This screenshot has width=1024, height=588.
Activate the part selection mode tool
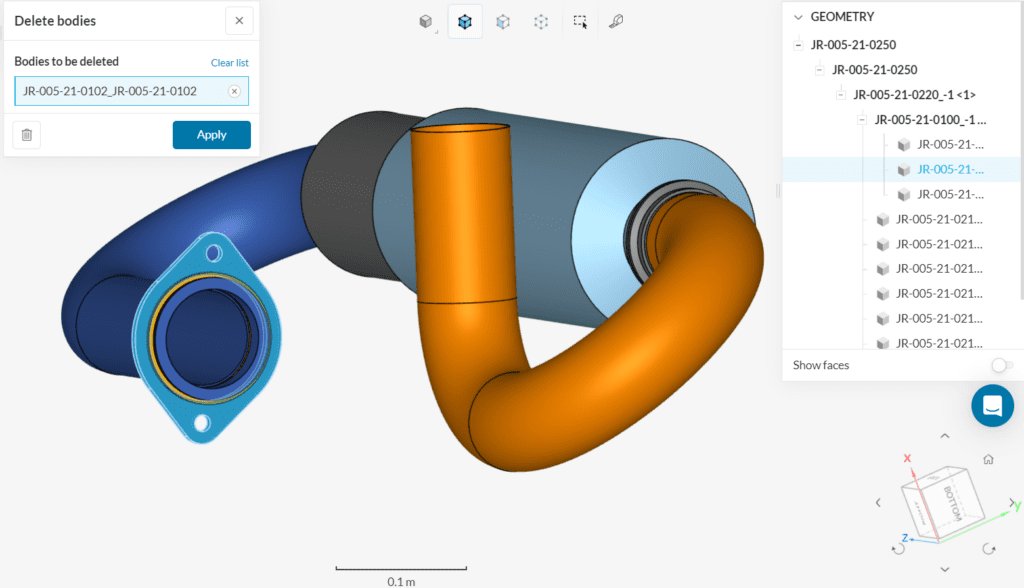[x=425, y=21]
